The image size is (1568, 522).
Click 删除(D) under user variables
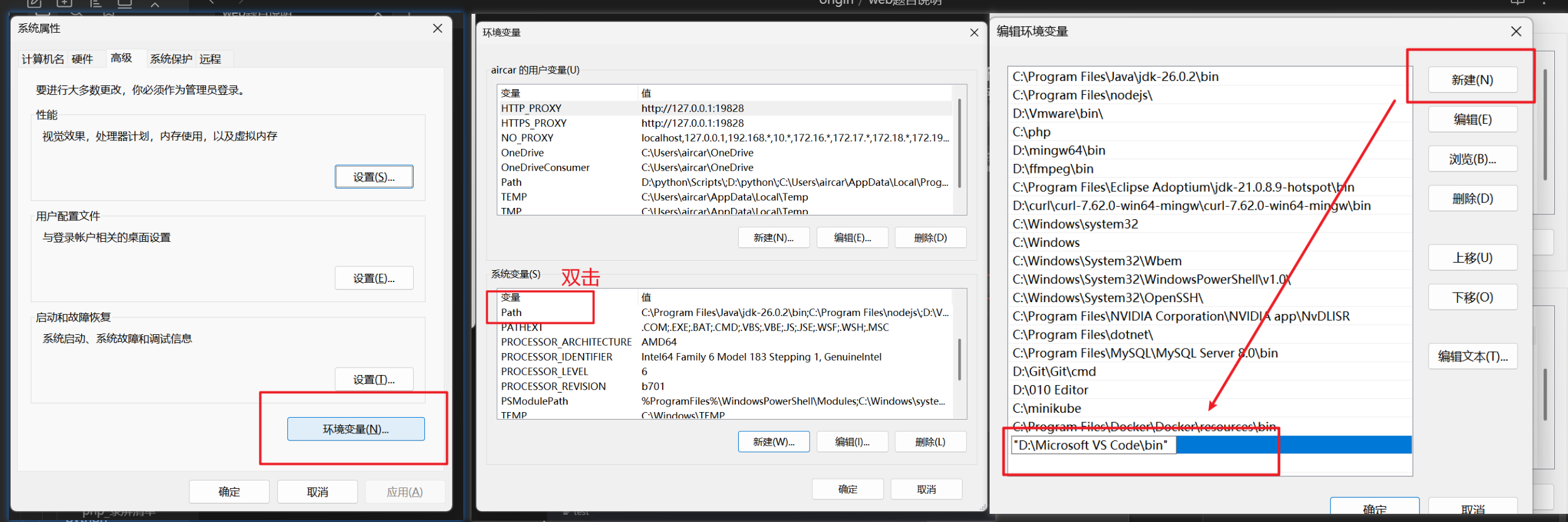(930, 238)
